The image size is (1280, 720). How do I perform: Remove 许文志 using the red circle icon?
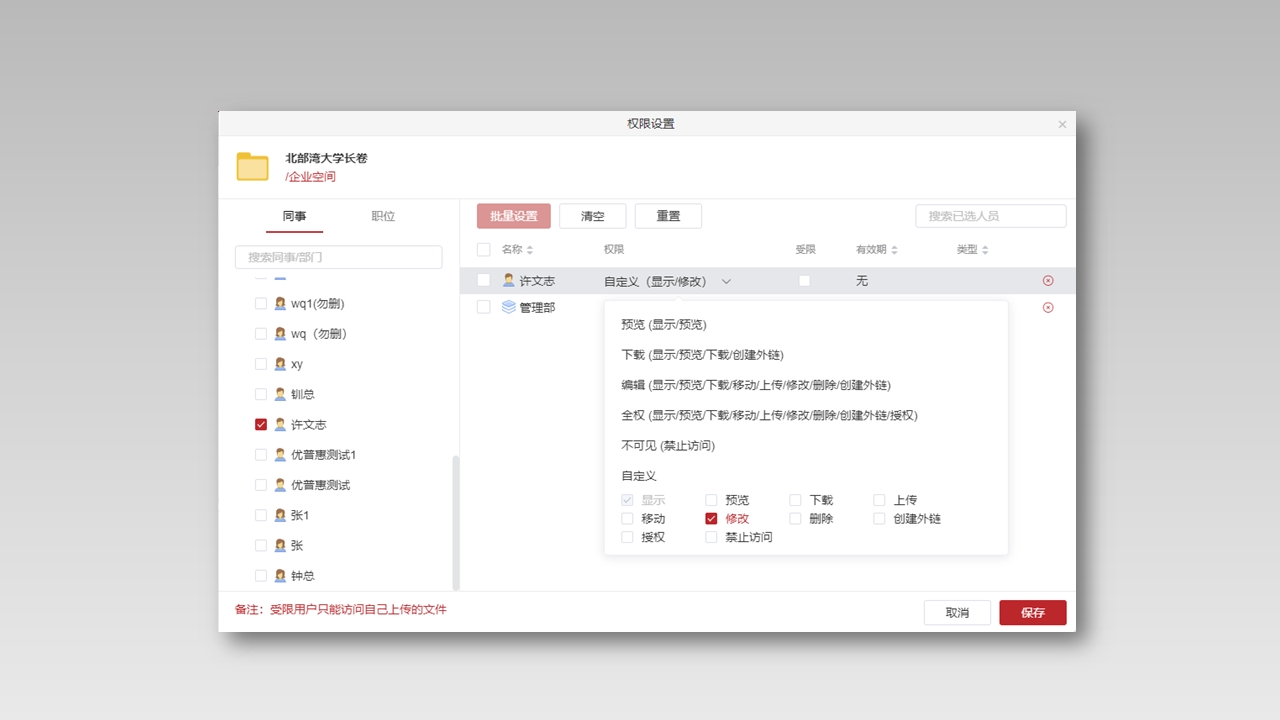pos(1048,281)
